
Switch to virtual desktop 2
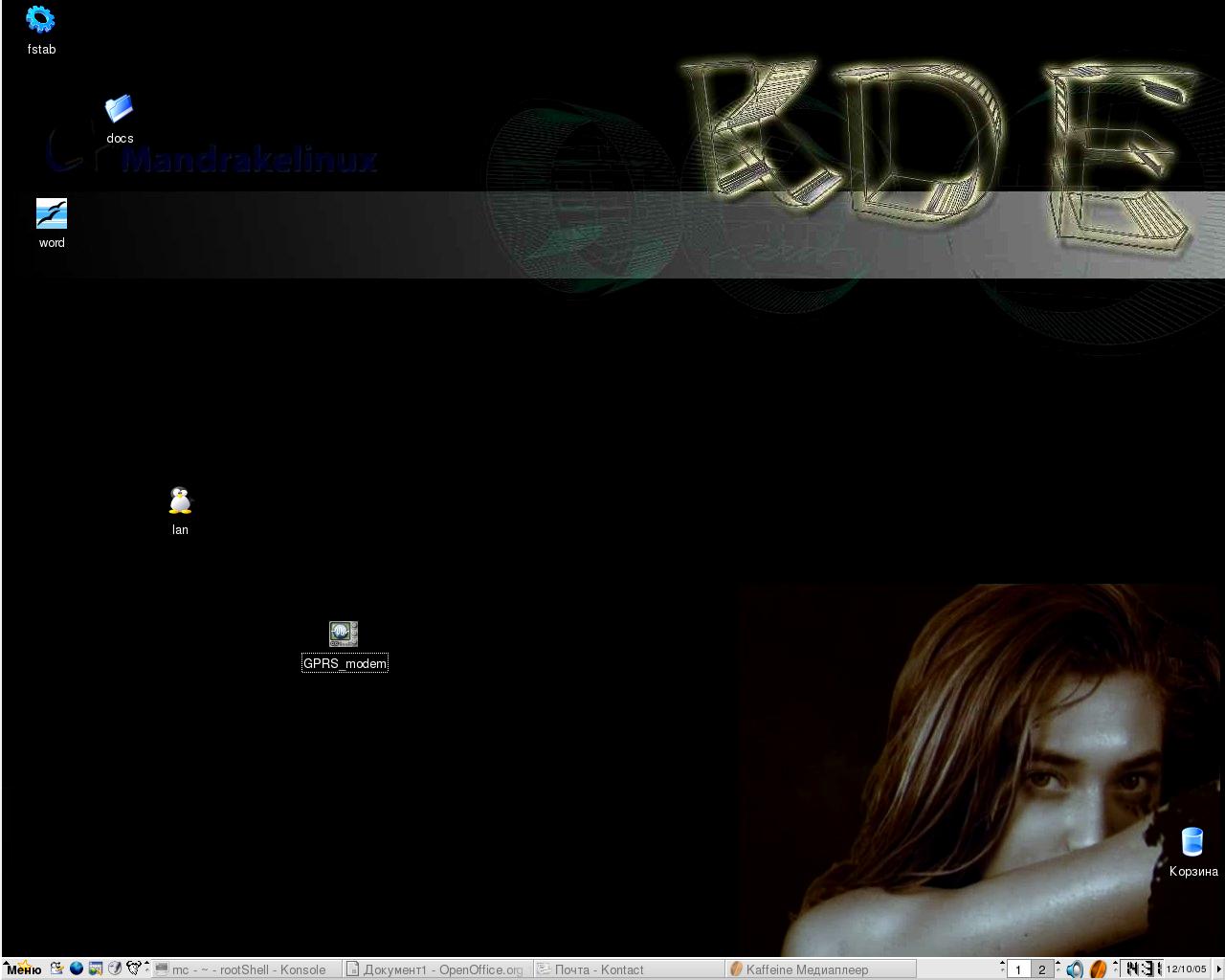pyautogui.click(x=1042, y=969)
